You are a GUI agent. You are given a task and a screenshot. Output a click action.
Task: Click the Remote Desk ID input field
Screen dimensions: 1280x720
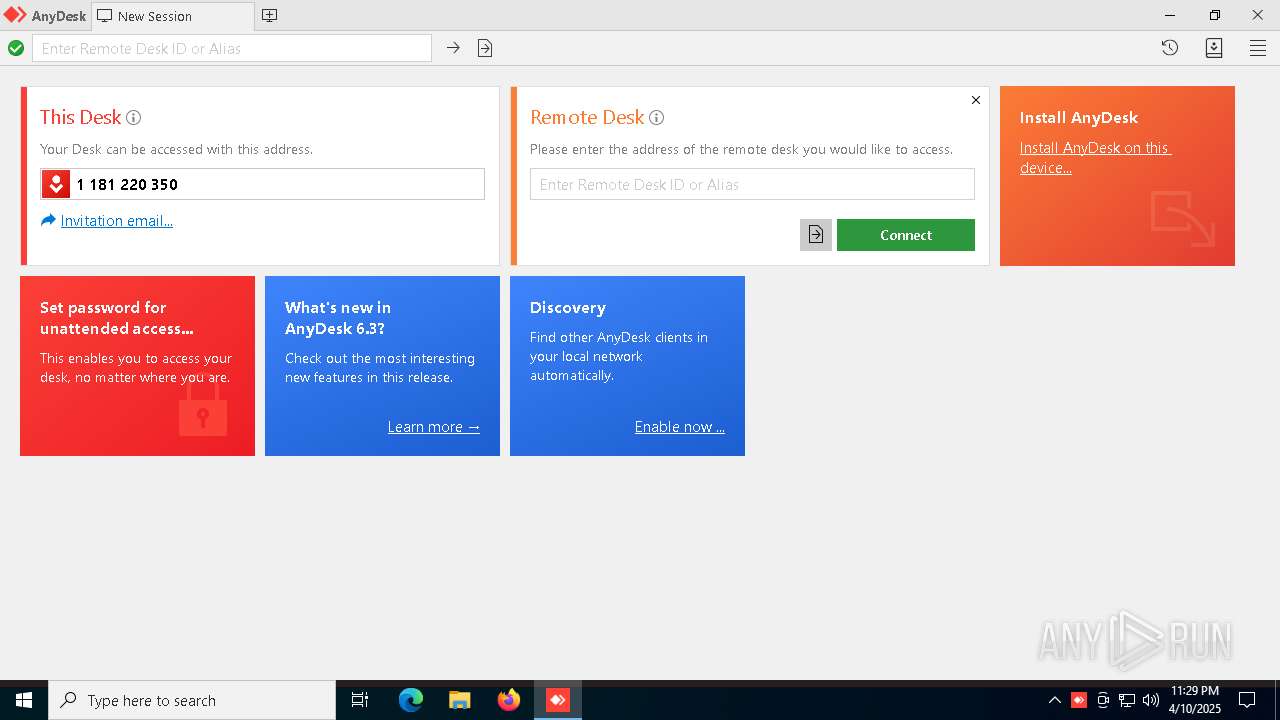pos(752,184)
